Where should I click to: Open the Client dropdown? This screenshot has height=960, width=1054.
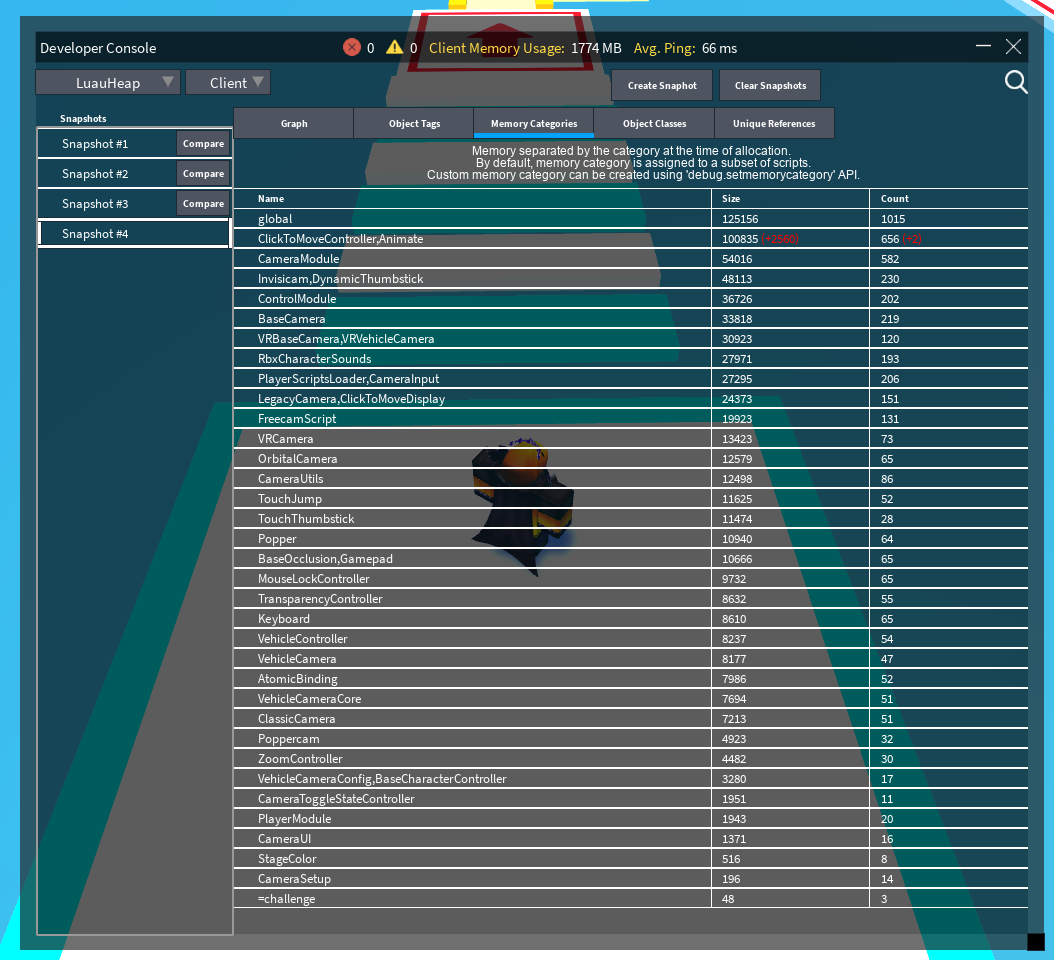pyautogui.click(x=227, y=83)
